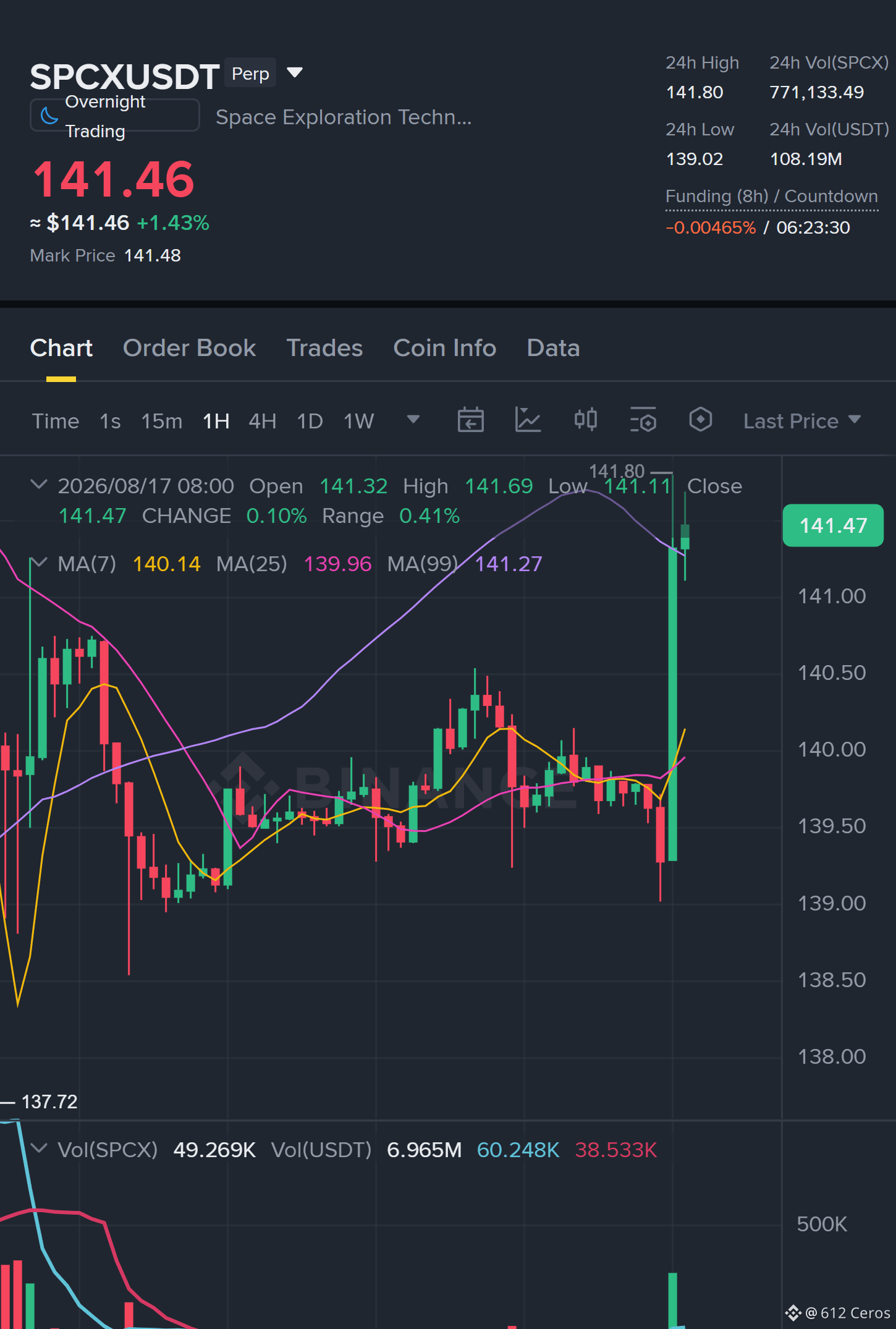Viewport: 896px width, 1329px height.
Task: Tap the 140.00 price axis label
Action: [x=832, y=749]
